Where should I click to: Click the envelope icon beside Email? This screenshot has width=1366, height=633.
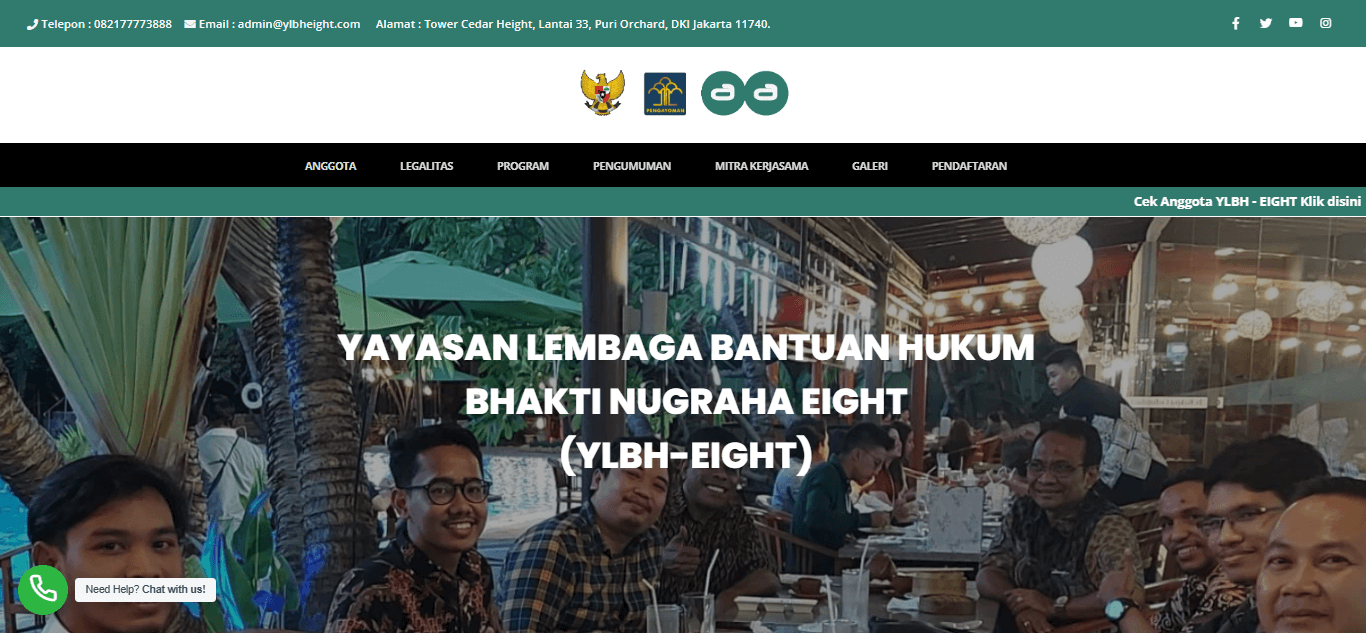[190, 24]
